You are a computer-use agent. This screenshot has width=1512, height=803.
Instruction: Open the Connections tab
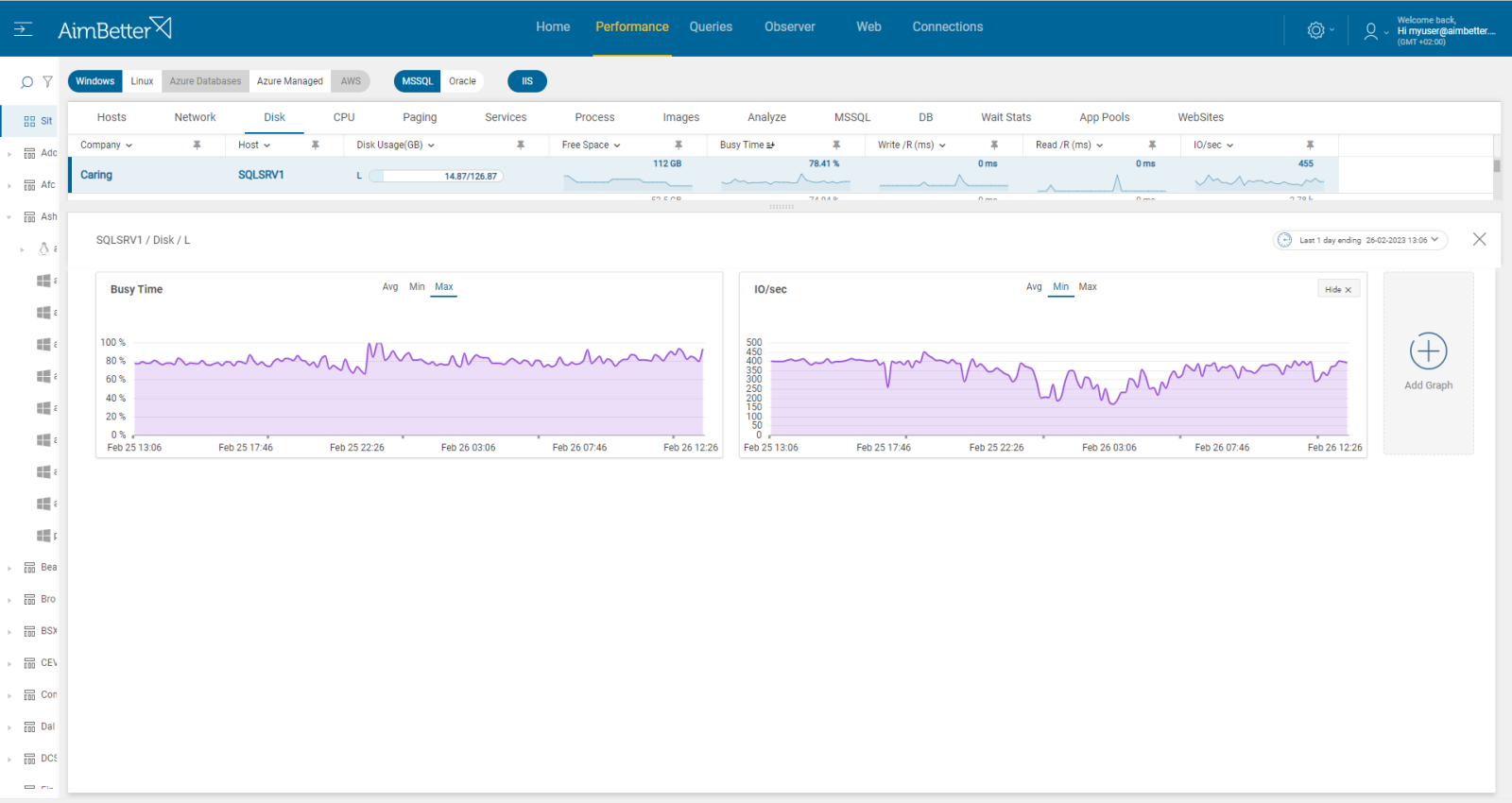pos(948,27)
